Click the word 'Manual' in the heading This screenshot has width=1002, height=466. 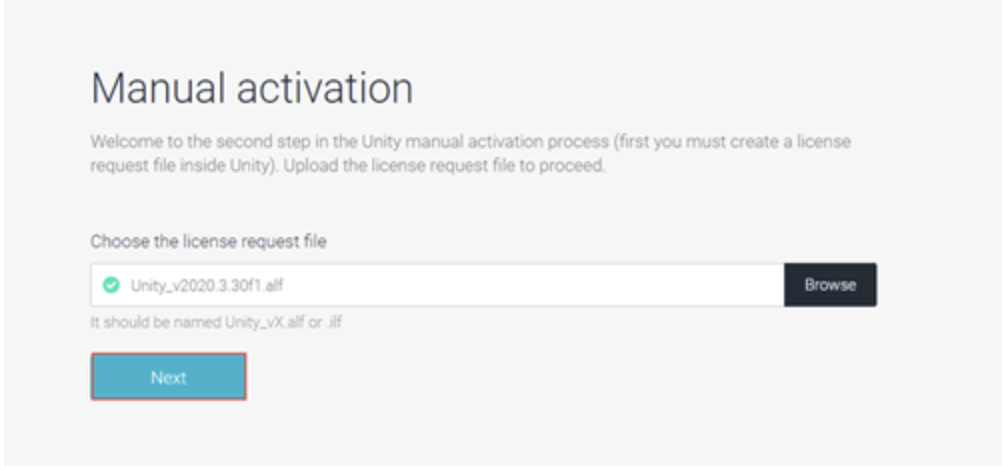[x=158, y=88]
